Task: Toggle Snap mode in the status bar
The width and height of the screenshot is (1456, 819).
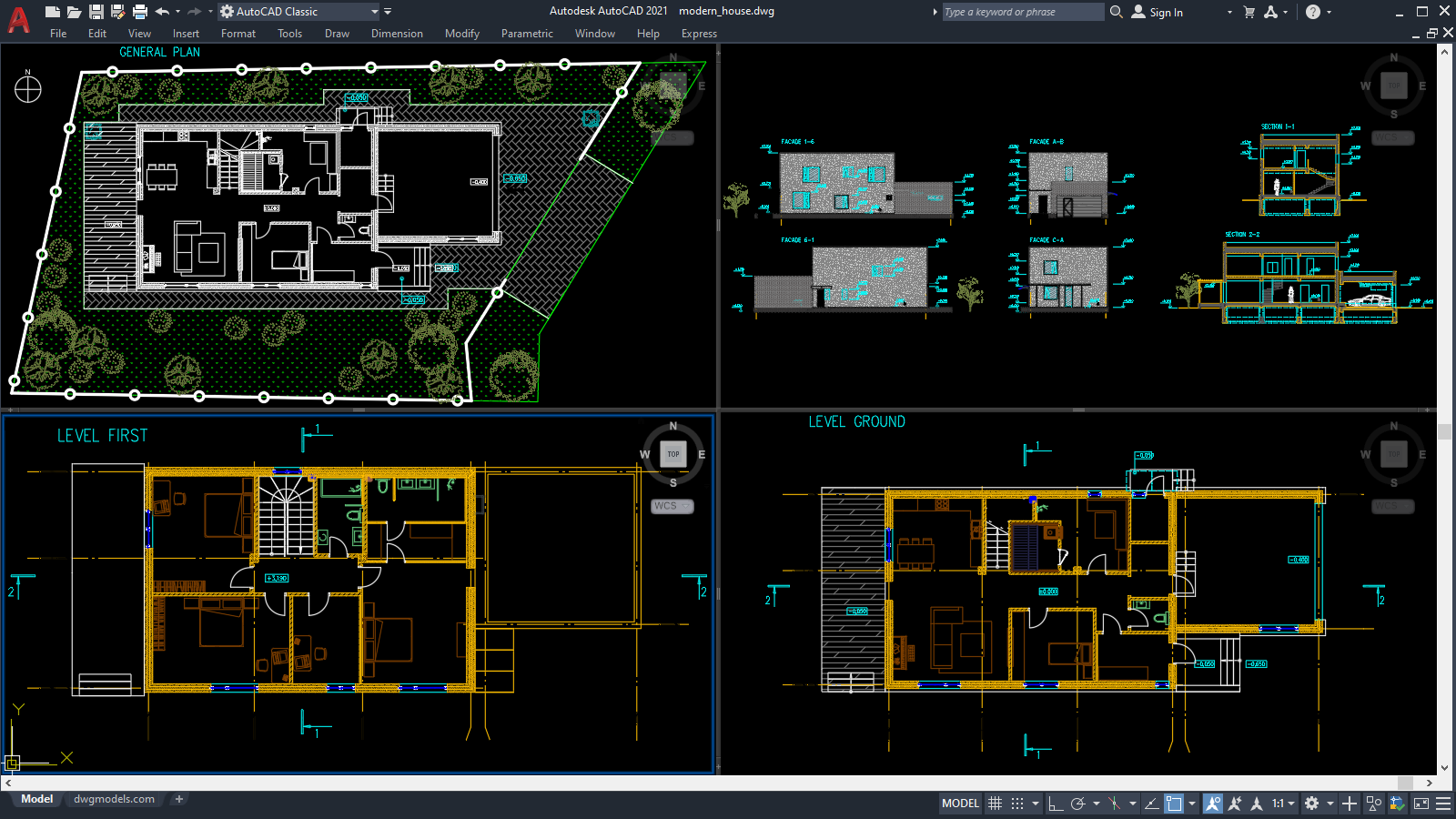Action: (1016, 804)
